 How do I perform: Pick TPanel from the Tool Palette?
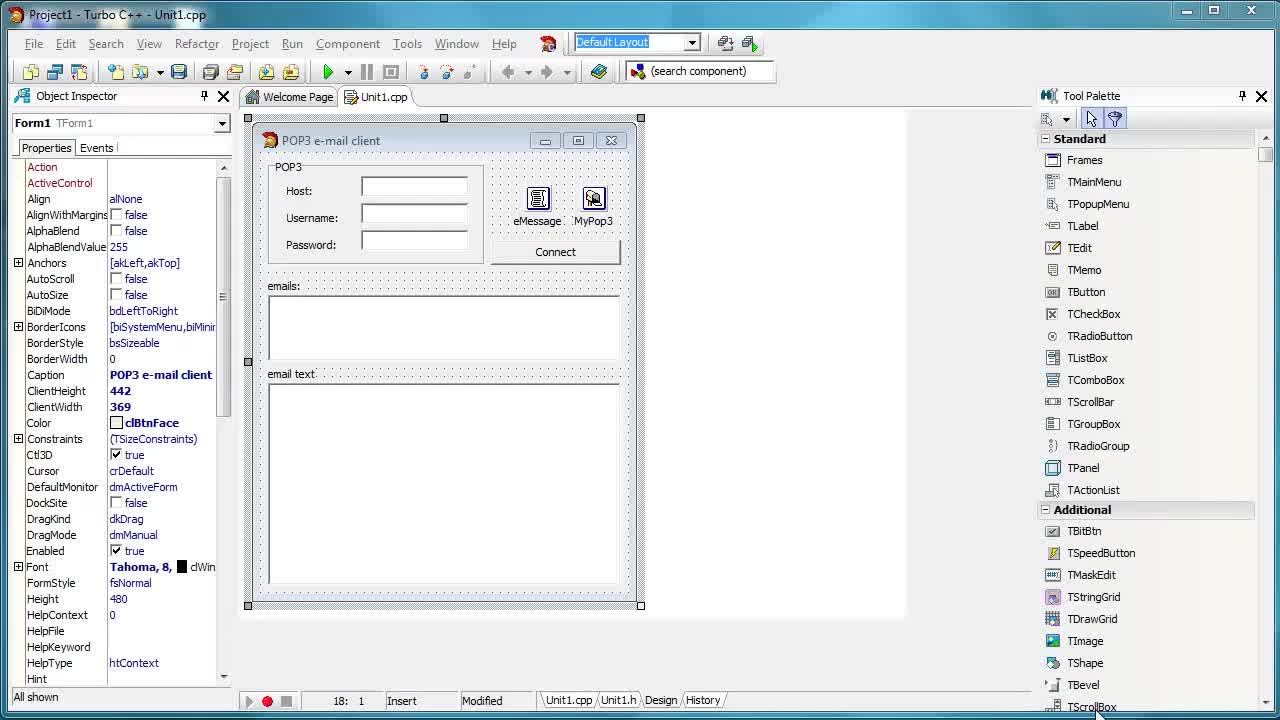point(1072,468)
